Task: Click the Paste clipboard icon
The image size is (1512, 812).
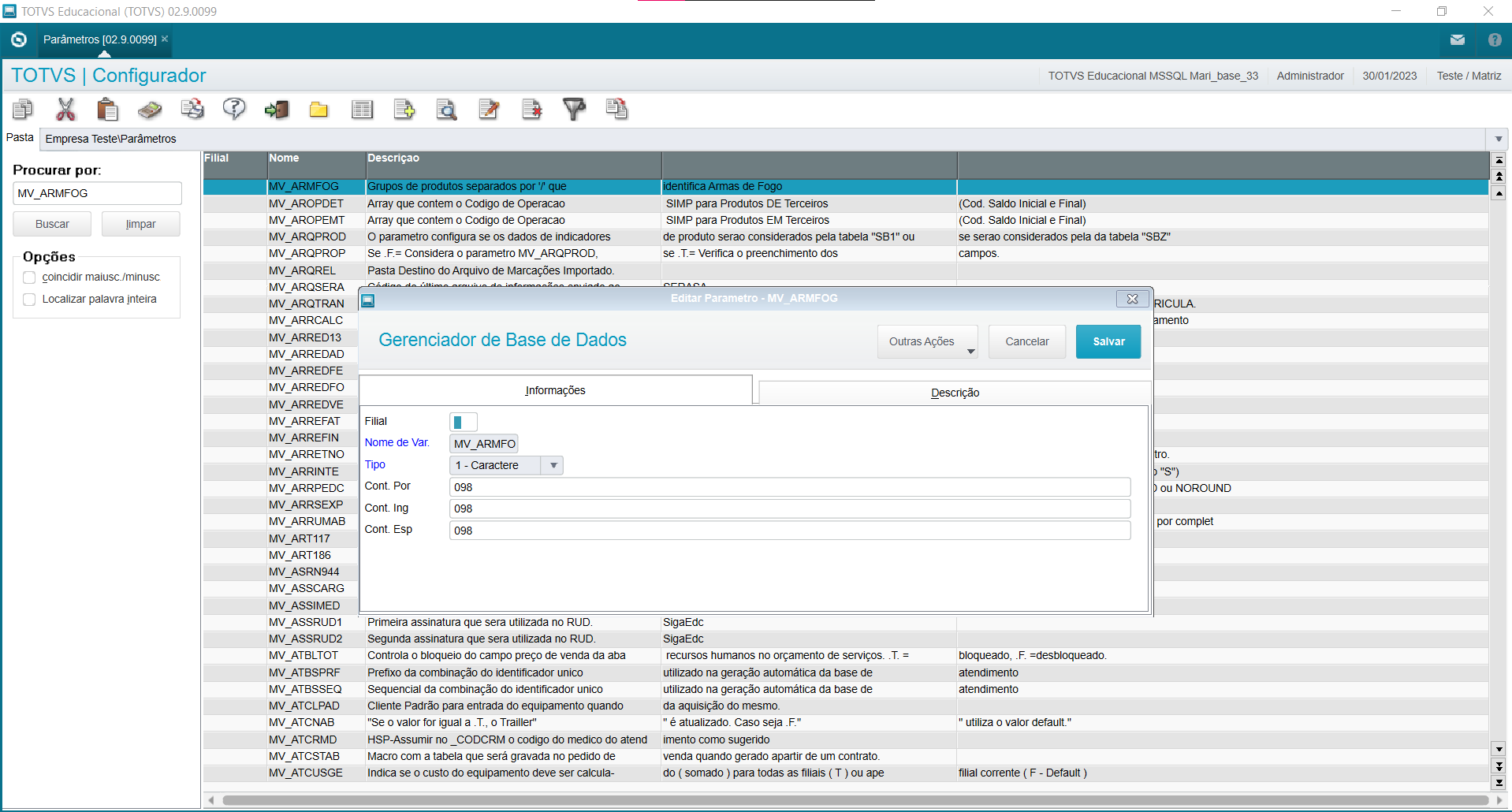Action: pyautogui.click(x=107, y=109)
